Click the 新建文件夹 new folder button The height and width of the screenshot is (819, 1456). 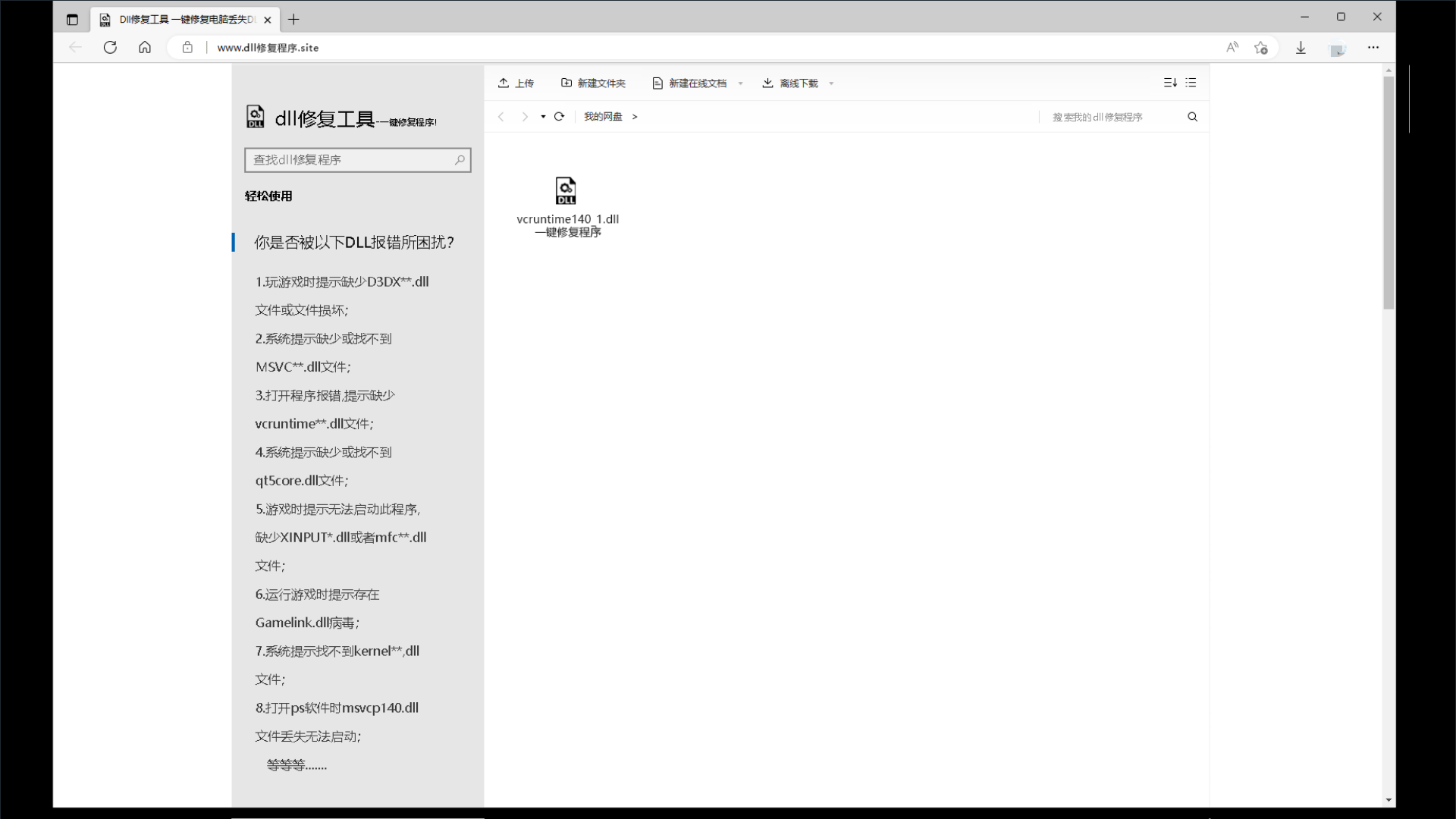(x=593, y=83)
